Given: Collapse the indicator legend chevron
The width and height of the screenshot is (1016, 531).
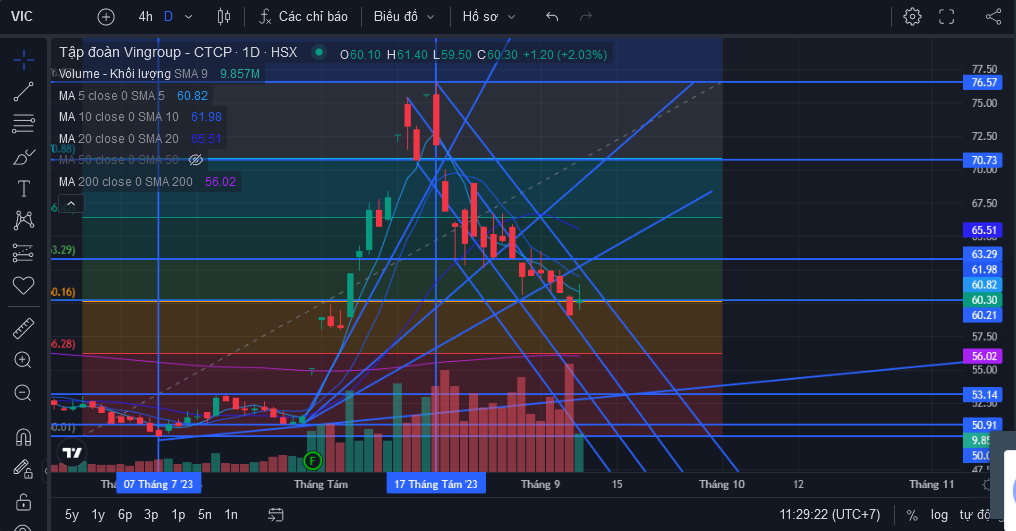Looking at the screenshot, I should click(71, 204).
